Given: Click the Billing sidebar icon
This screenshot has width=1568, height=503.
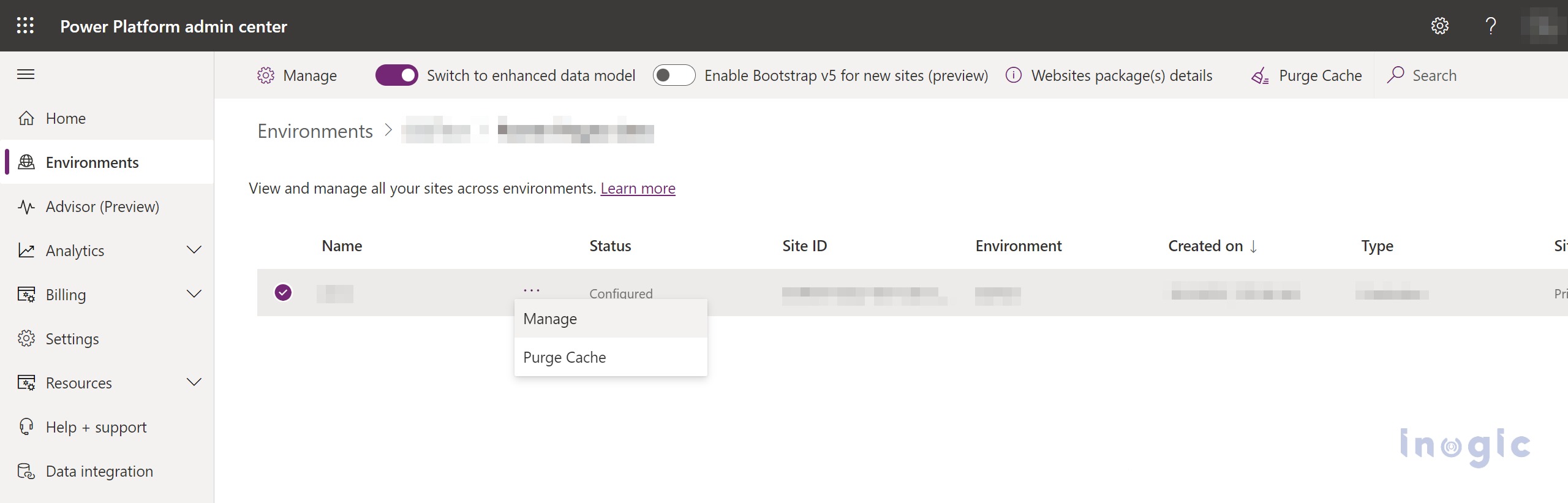Looking at the screenshot, I should pos(26,295).
